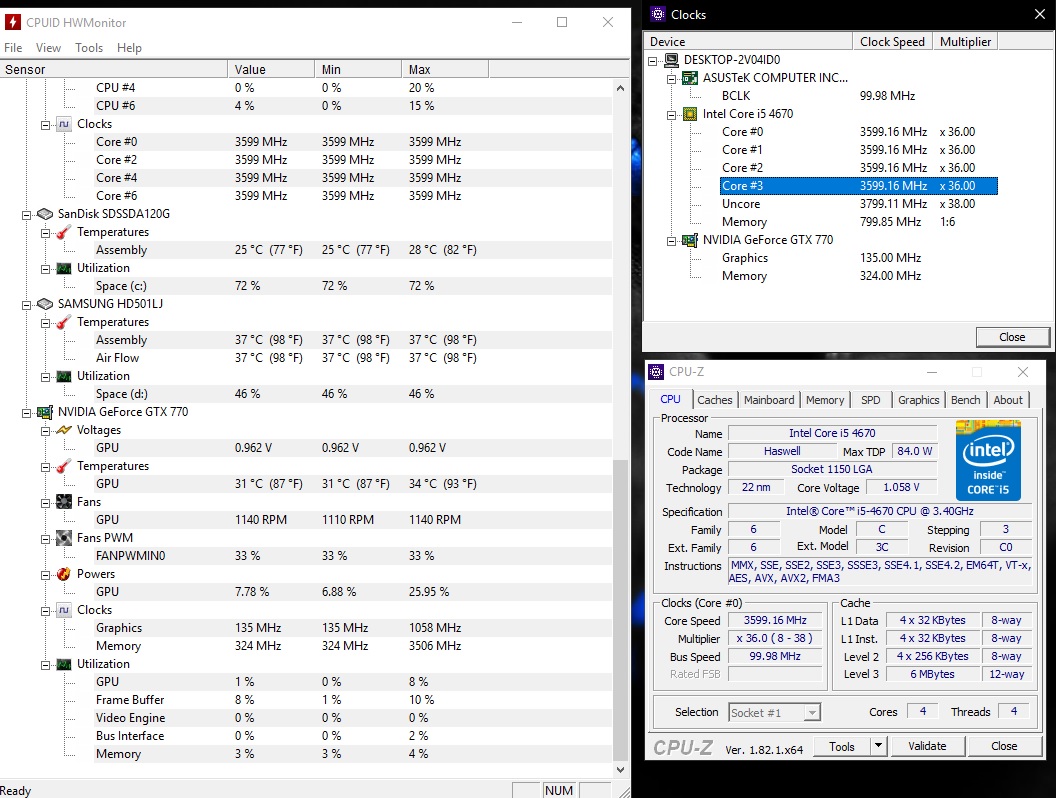This screenshot has width=1056, height=798.
Task: Click the GPU Clocks waveform icon
Action: 64,609
